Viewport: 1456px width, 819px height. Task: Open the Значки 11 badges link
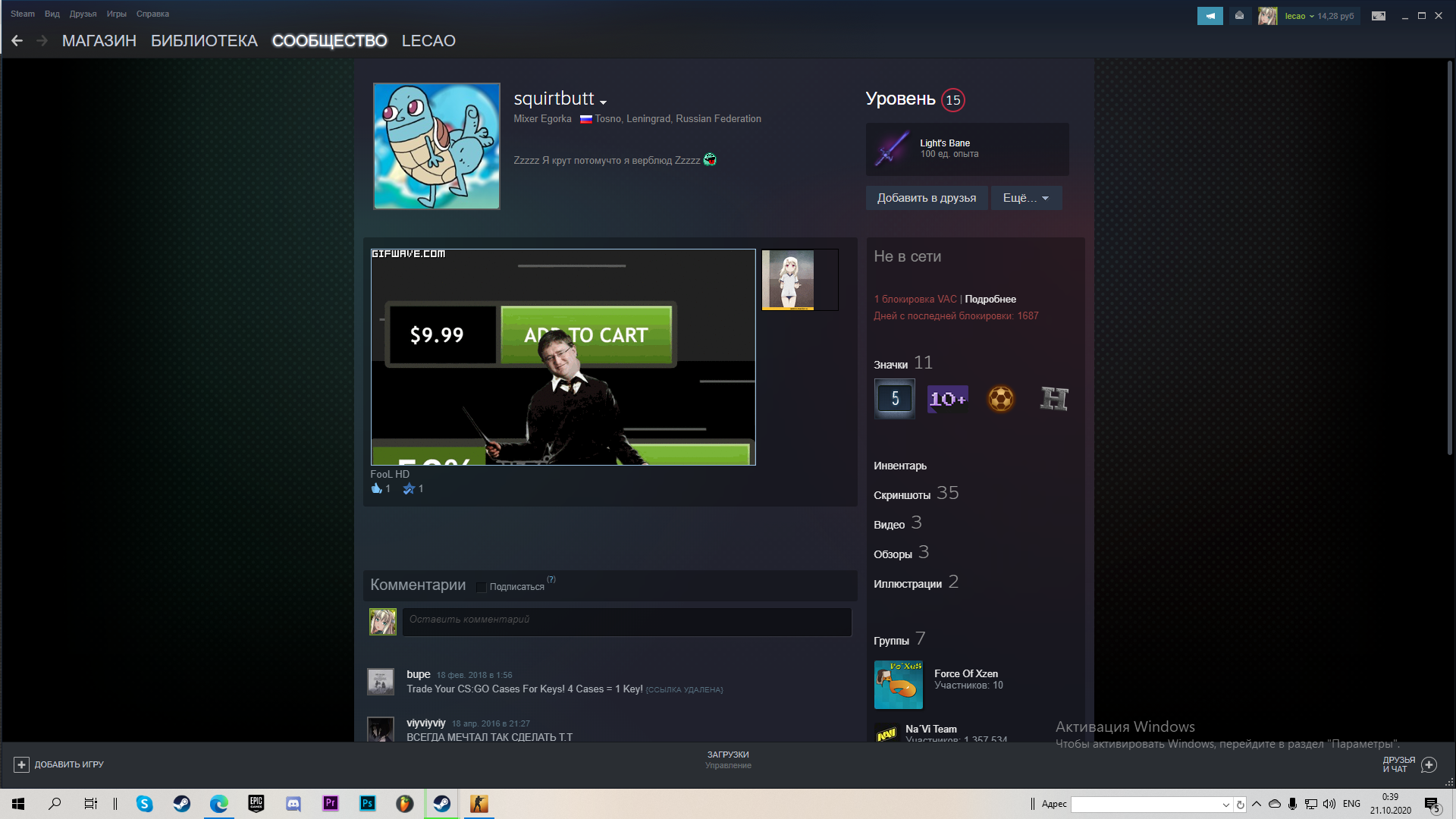(x=903, y=363)
